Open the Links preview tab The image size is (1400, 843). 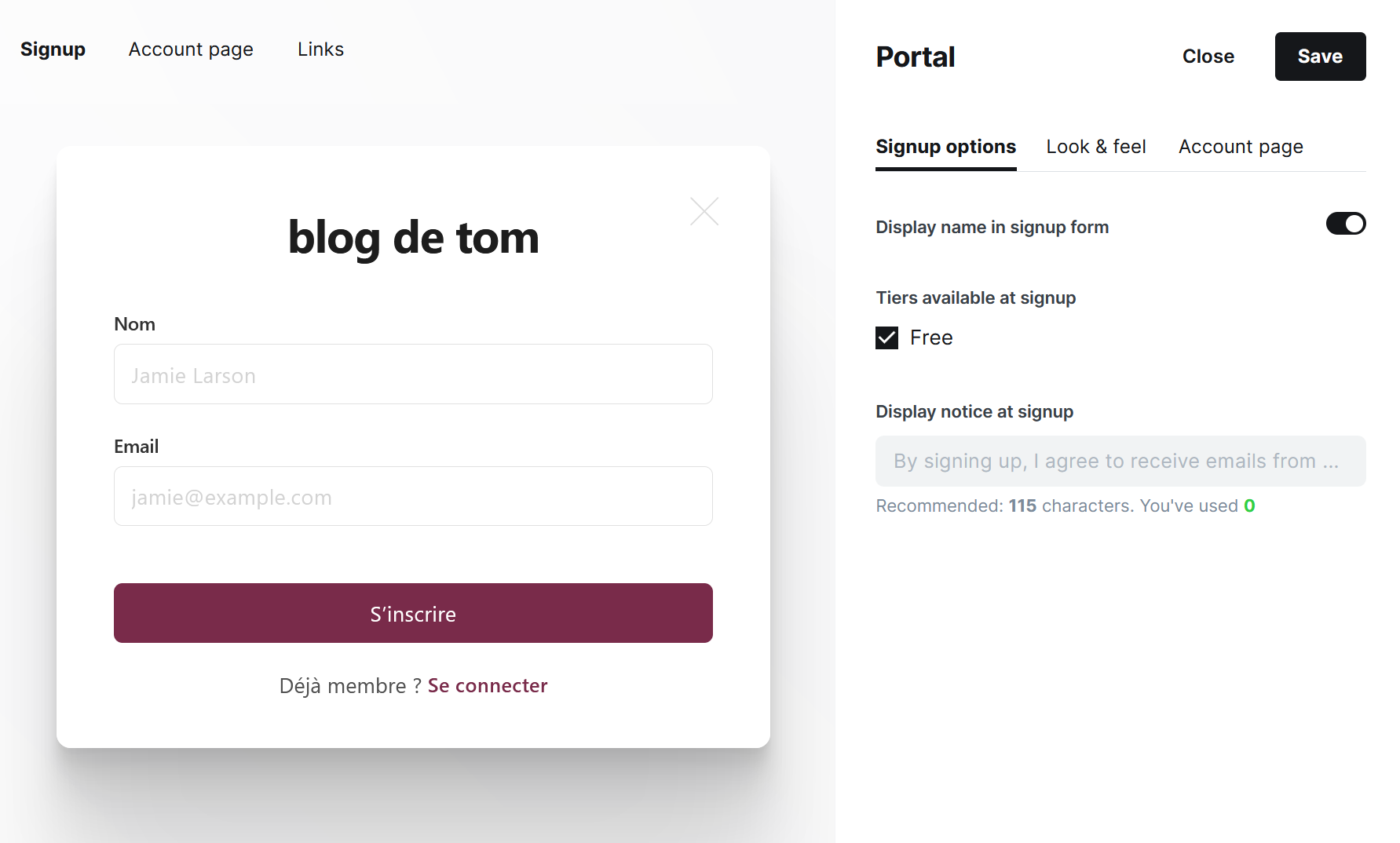(320, 49)
